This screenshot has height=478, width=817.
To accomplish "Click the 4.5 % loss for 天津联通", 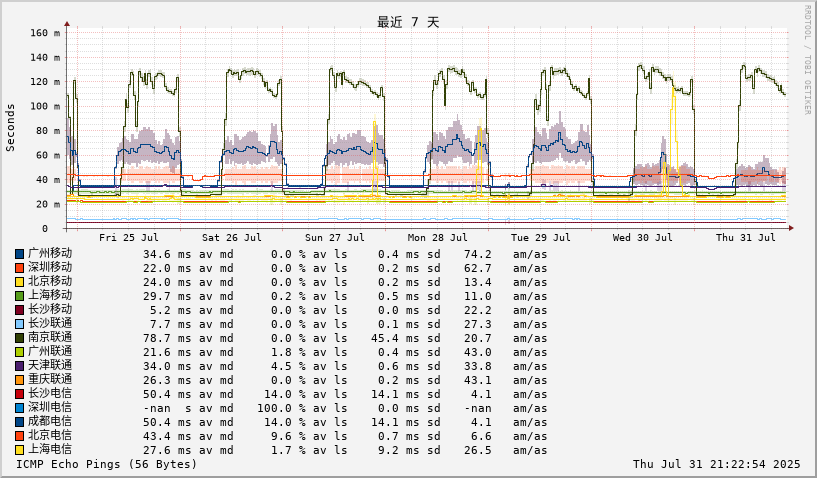I will click(288, 367).
